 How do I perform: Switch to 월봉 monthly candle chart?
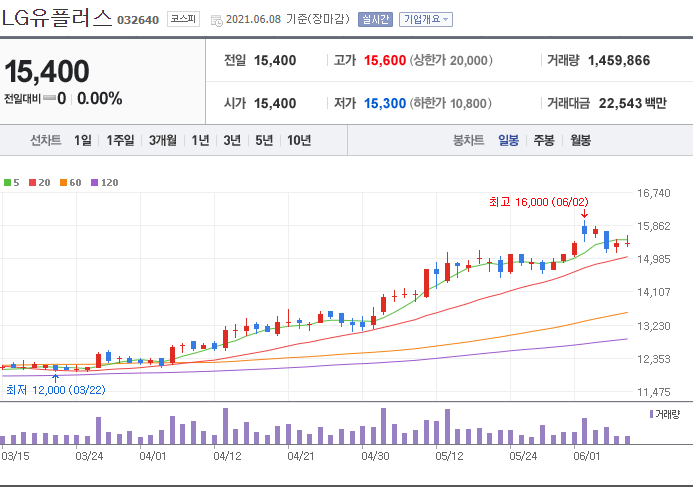click(x=580, y=141)
